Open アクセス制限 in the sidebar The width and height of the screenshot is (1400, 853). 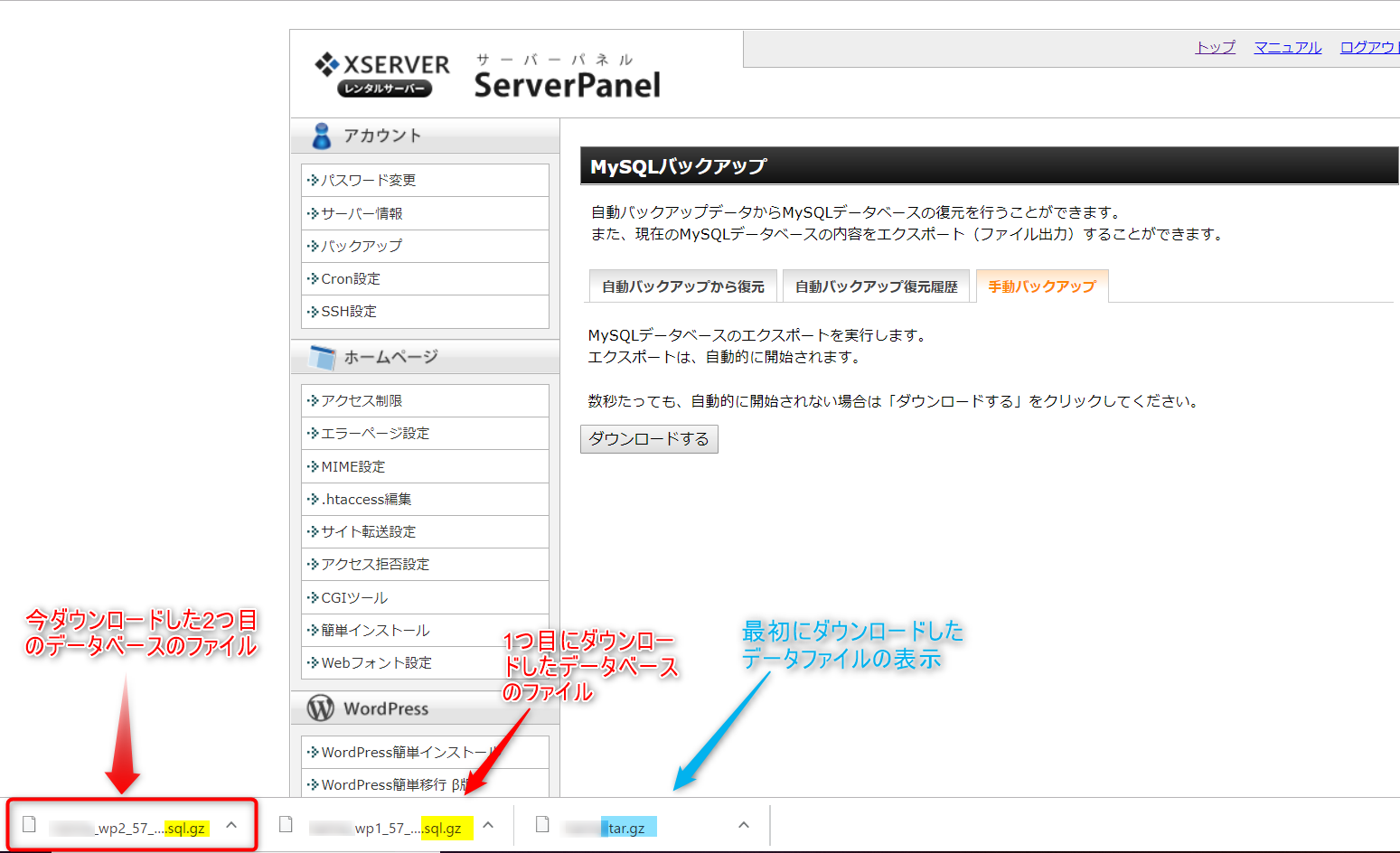425,400
